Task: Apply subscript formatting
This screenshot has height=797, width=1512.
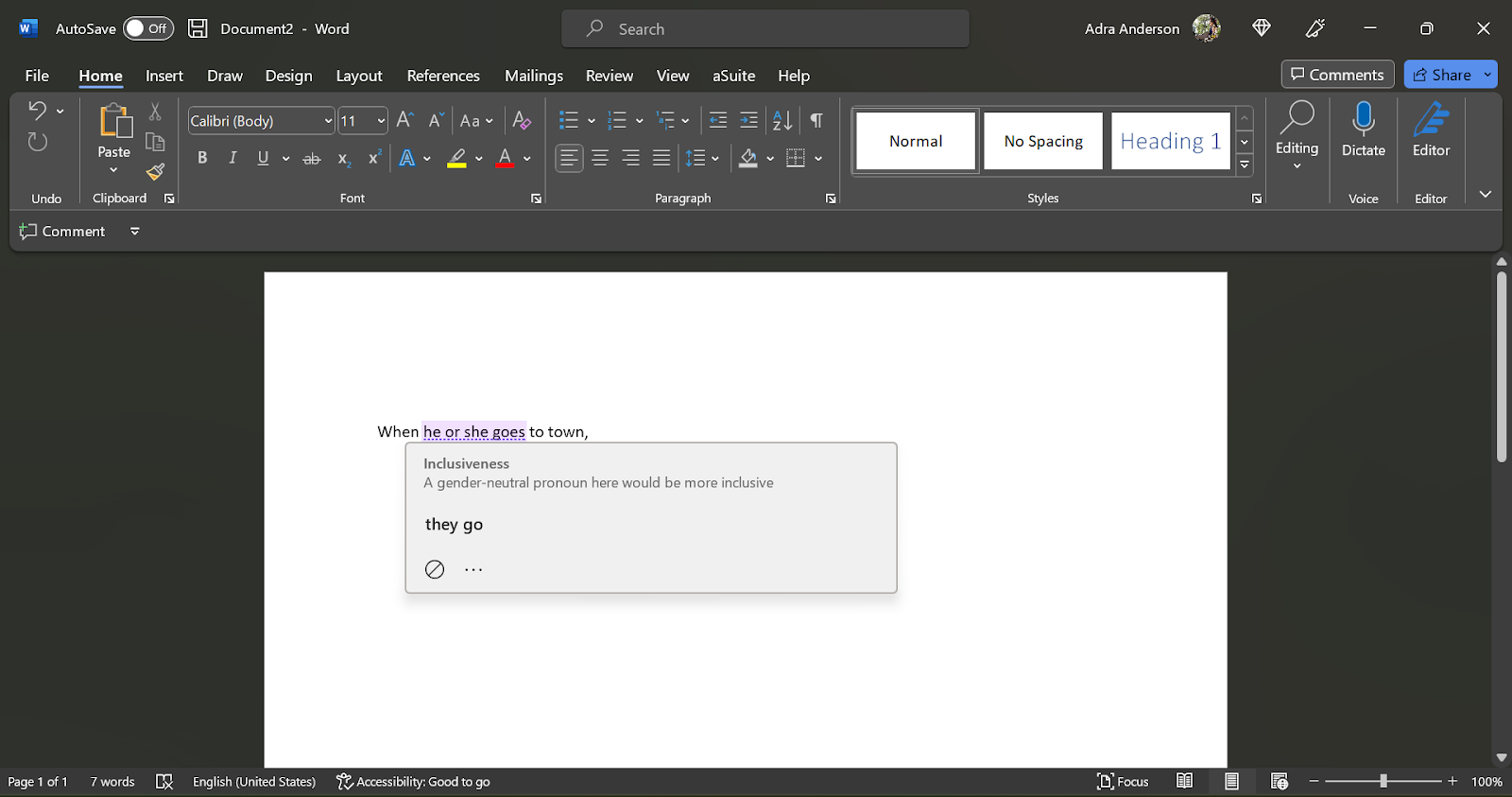Action: (x=344, y=159)
